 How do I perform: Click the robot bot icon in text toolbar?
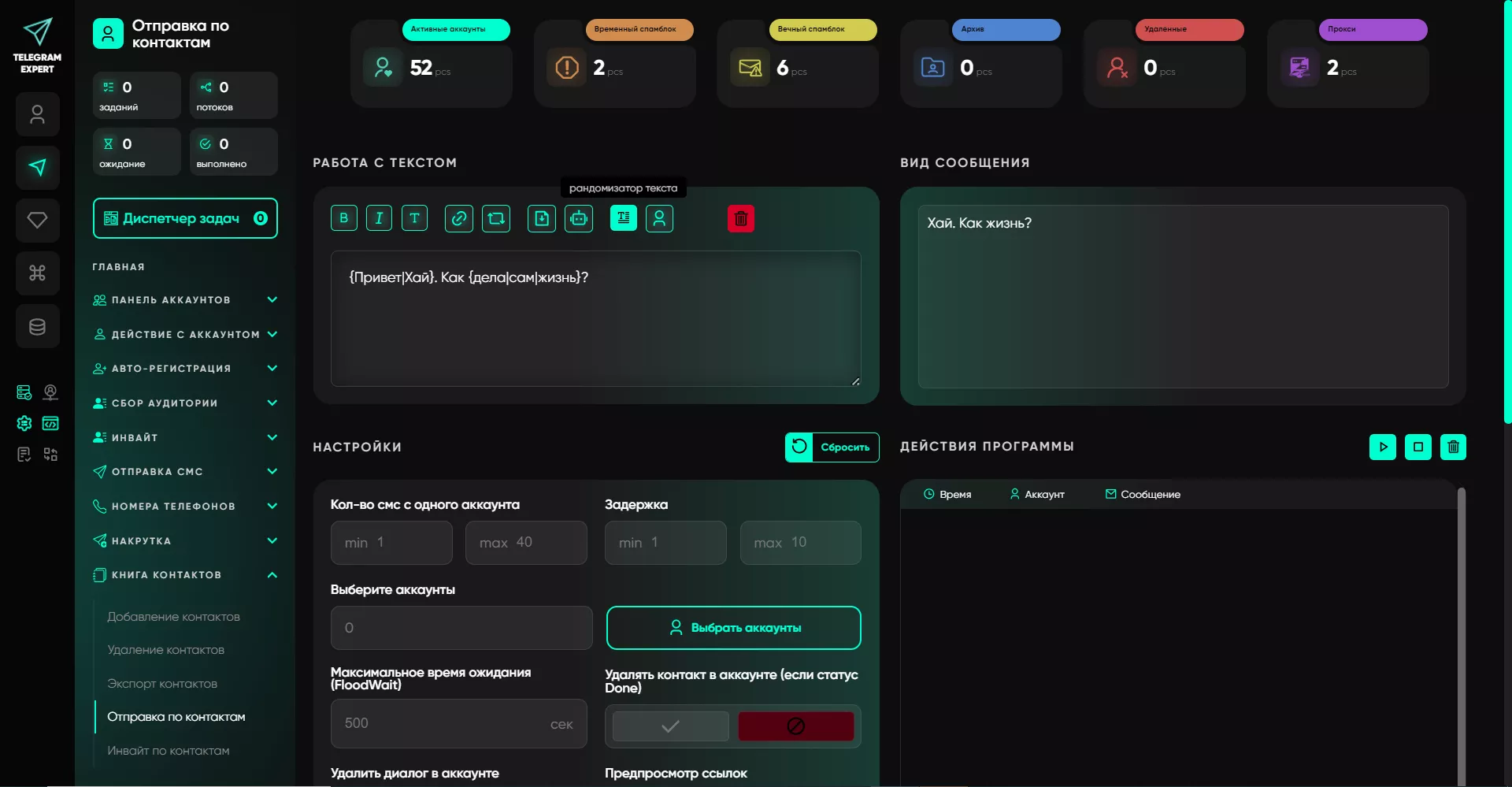coord(579,218)
